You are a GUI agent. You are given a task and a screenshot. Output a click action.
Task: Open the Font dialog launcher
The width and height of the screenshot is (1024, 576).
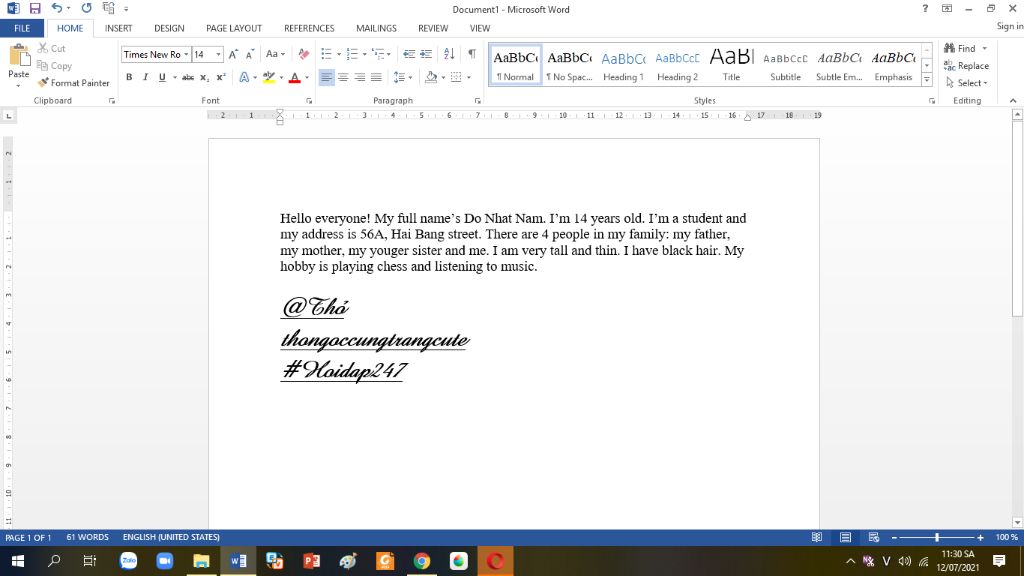309,101
